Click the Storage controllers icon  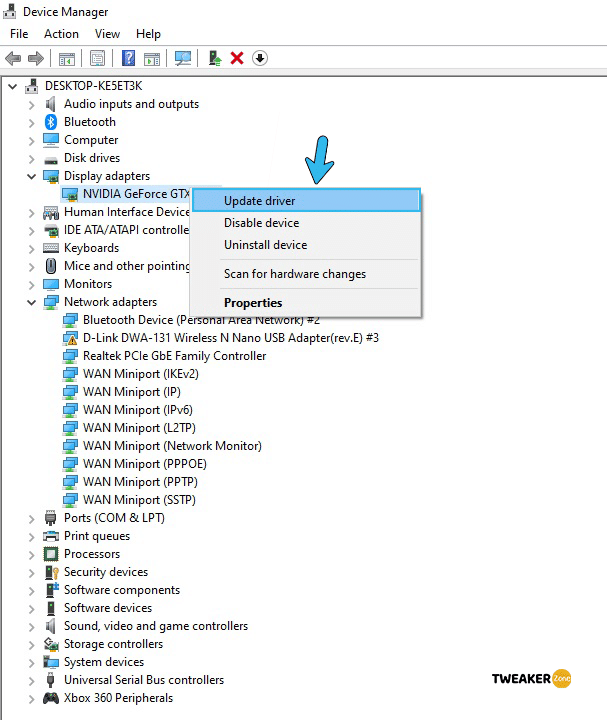51,644
